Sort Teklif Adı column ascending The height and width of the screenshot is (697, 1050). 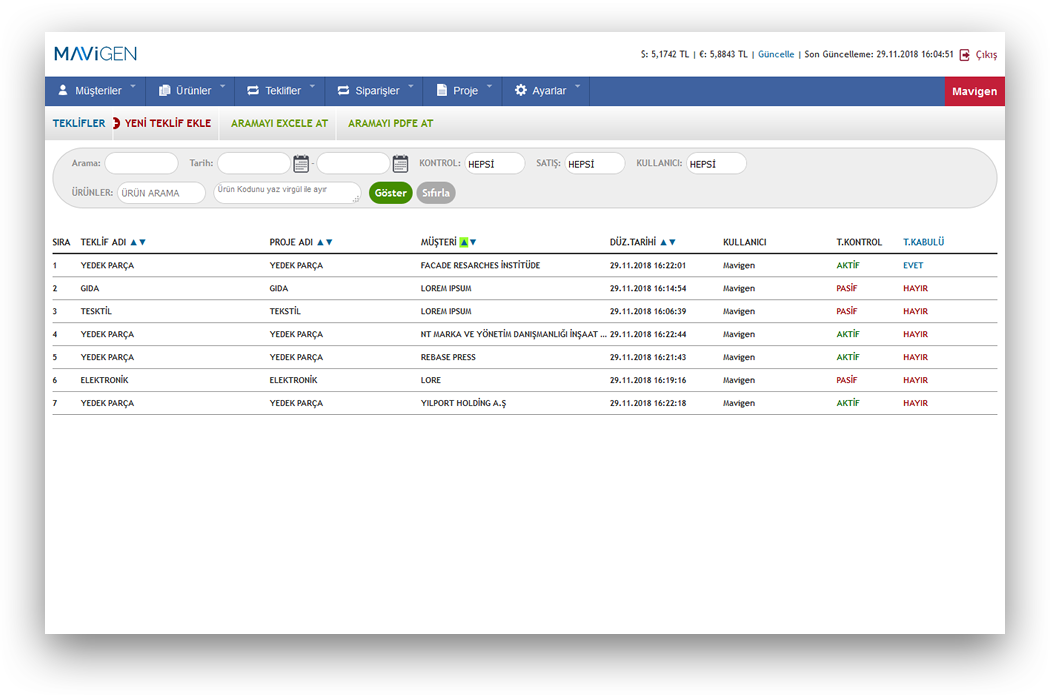coord(134,242)
